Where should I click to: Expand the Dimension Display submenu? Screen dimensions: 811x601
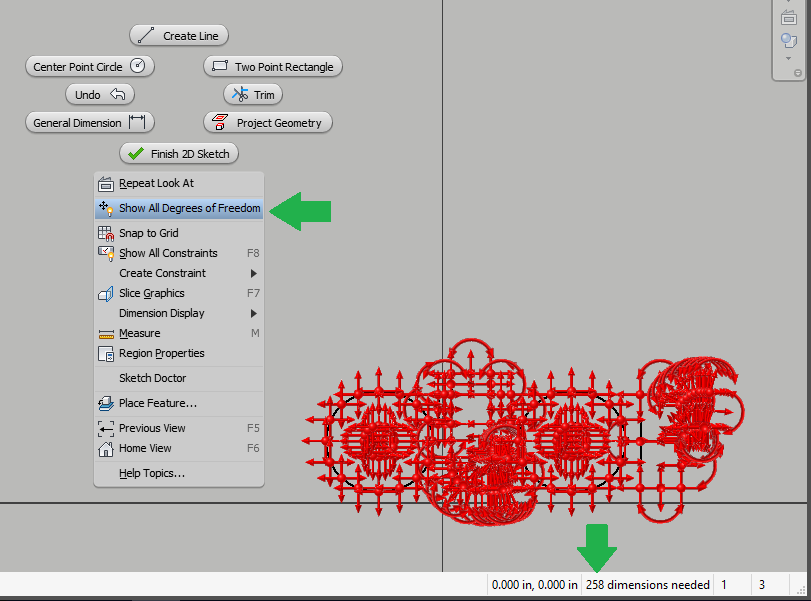tap(160, 313)
